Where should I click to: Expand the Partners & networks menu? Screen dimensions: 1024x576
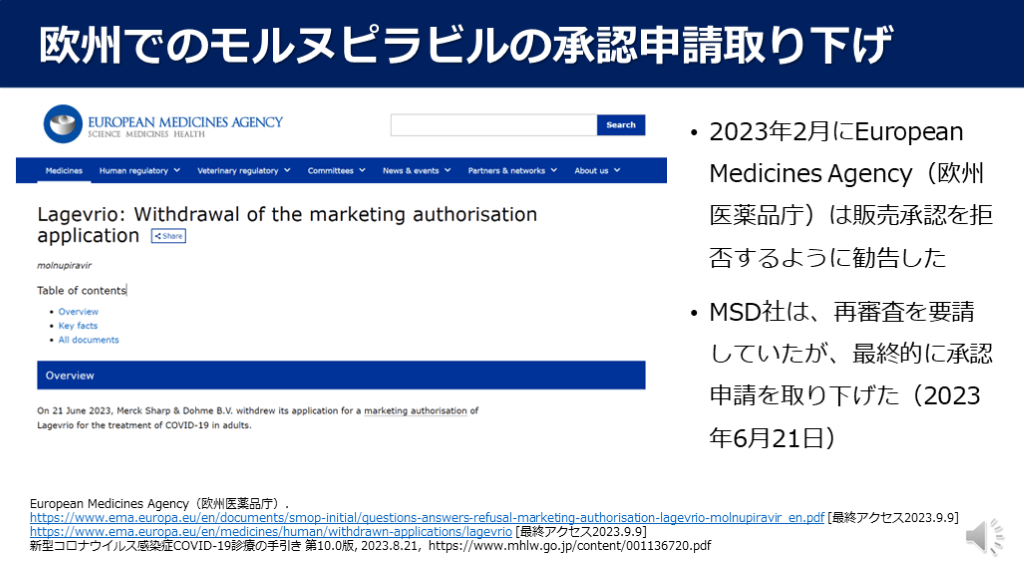[x=511, y=171]
